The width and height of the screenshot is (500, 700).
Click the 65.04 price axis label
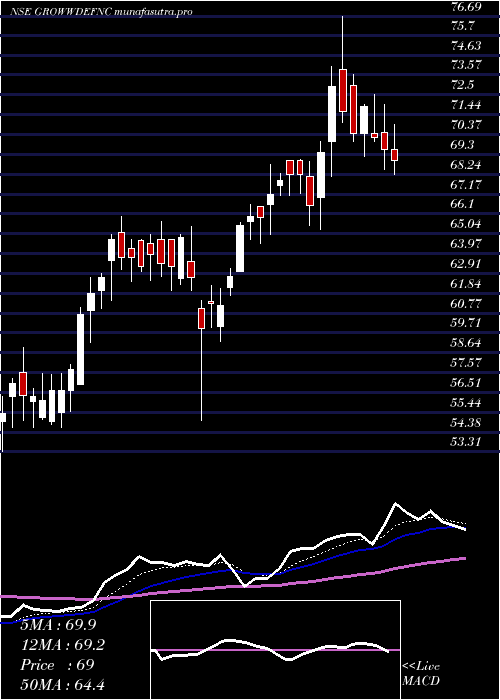point(467,224)
